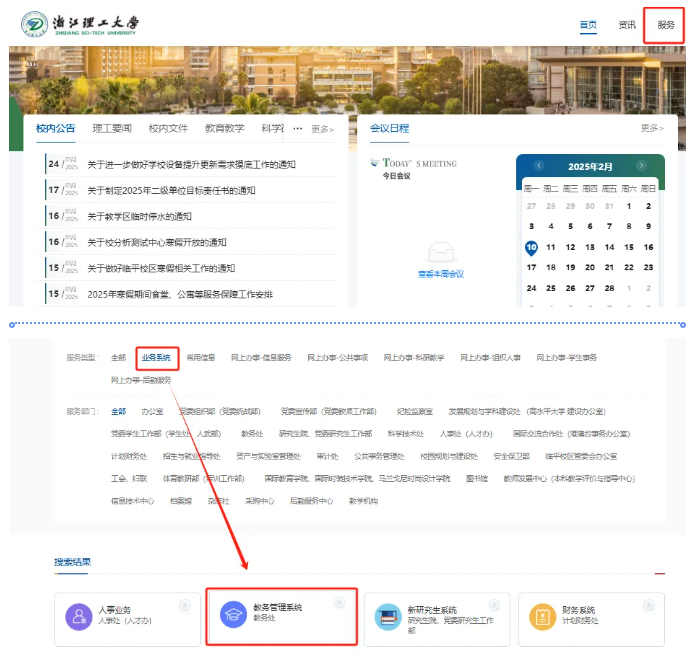Expand hidden tabs via the ellipsis button

point(297,129)
